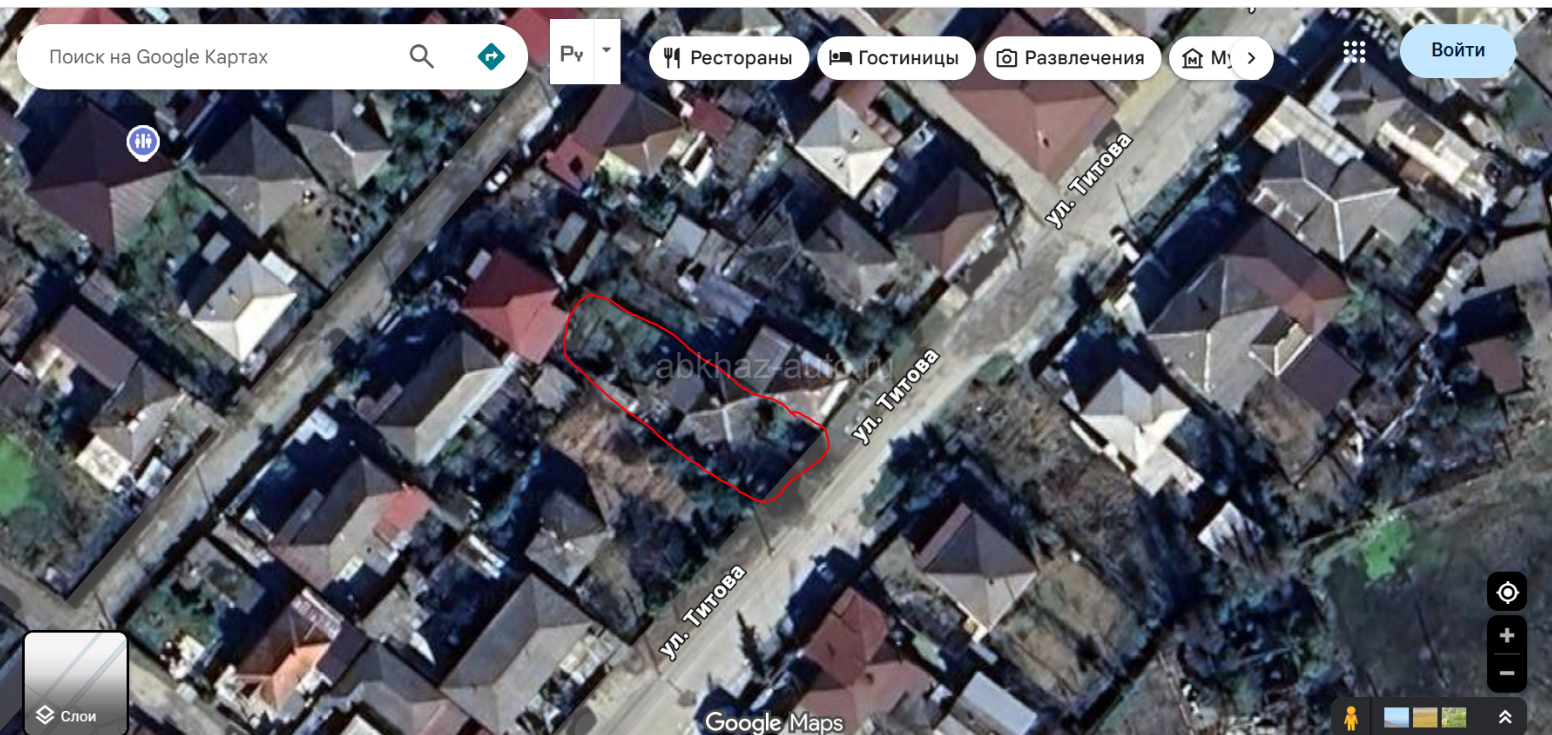Center map on my location

pos(1507,593)
